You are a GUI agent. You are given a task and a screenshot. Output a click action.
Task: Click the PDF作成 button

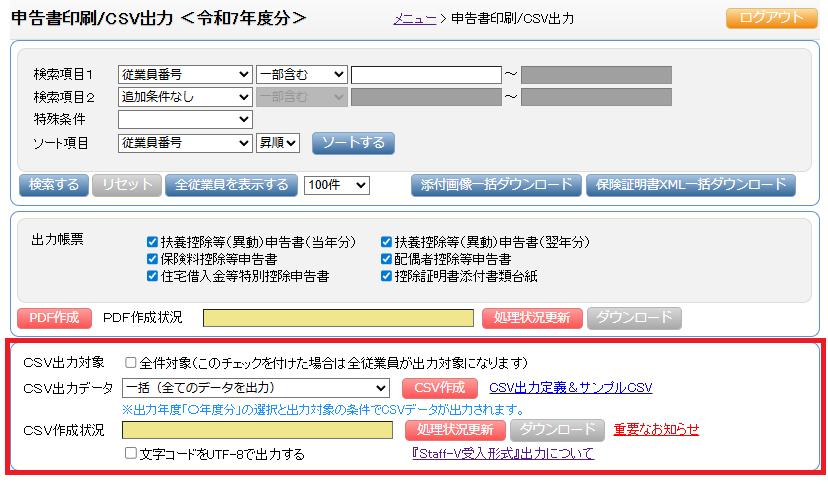[x=54, y=318]
